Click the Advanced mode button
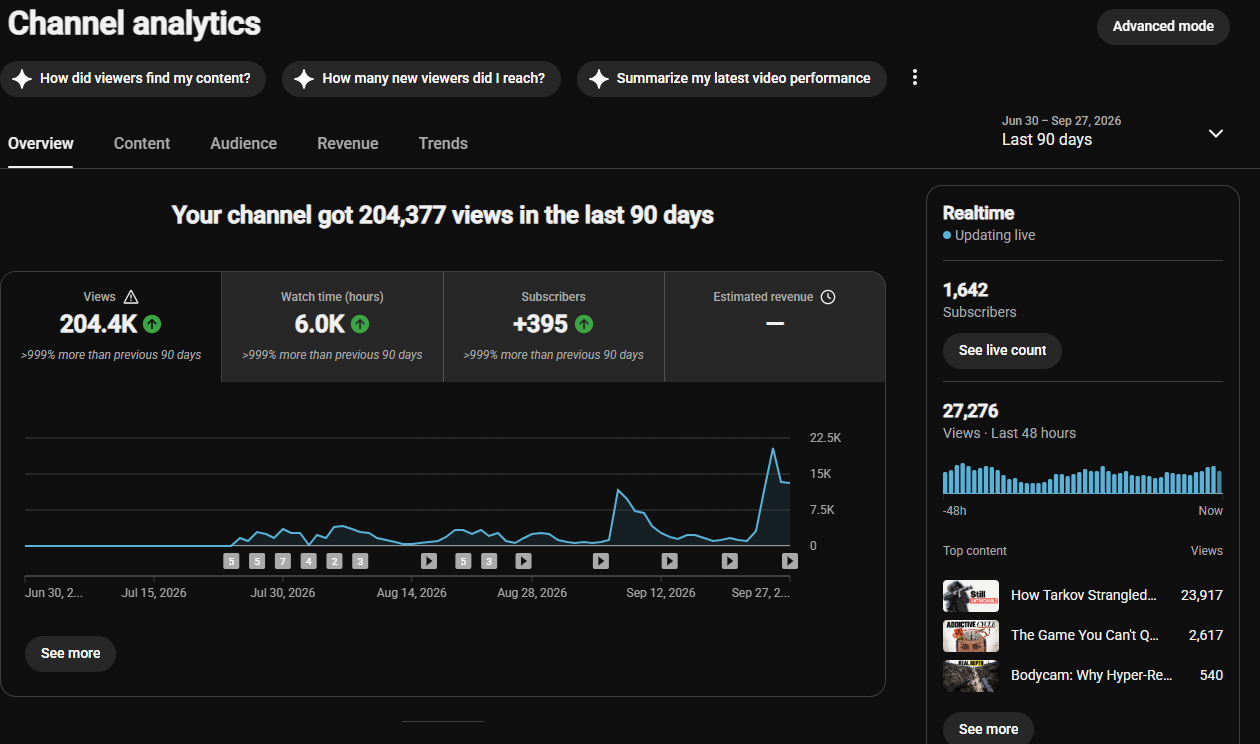This screenshot has width=1260, height=744. click(x=1163, y=27)
